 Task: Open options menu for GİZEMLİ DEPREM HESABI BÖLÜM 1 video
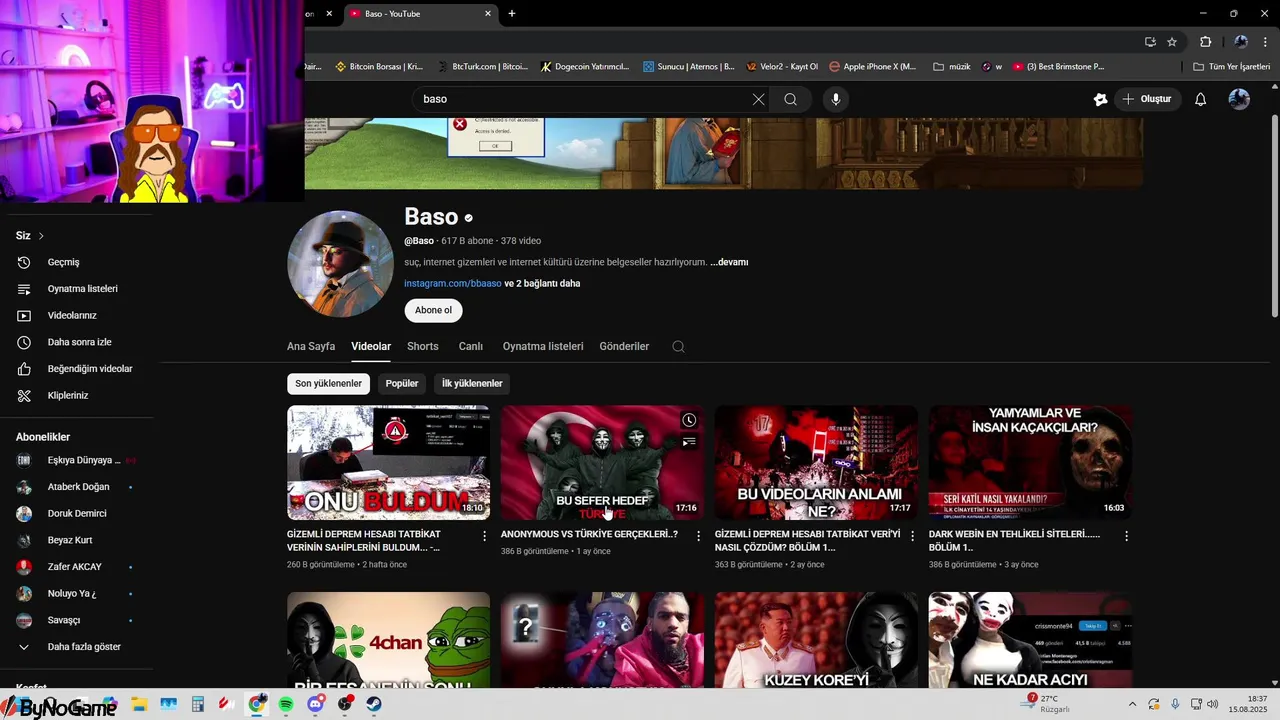tap(913, 536)
